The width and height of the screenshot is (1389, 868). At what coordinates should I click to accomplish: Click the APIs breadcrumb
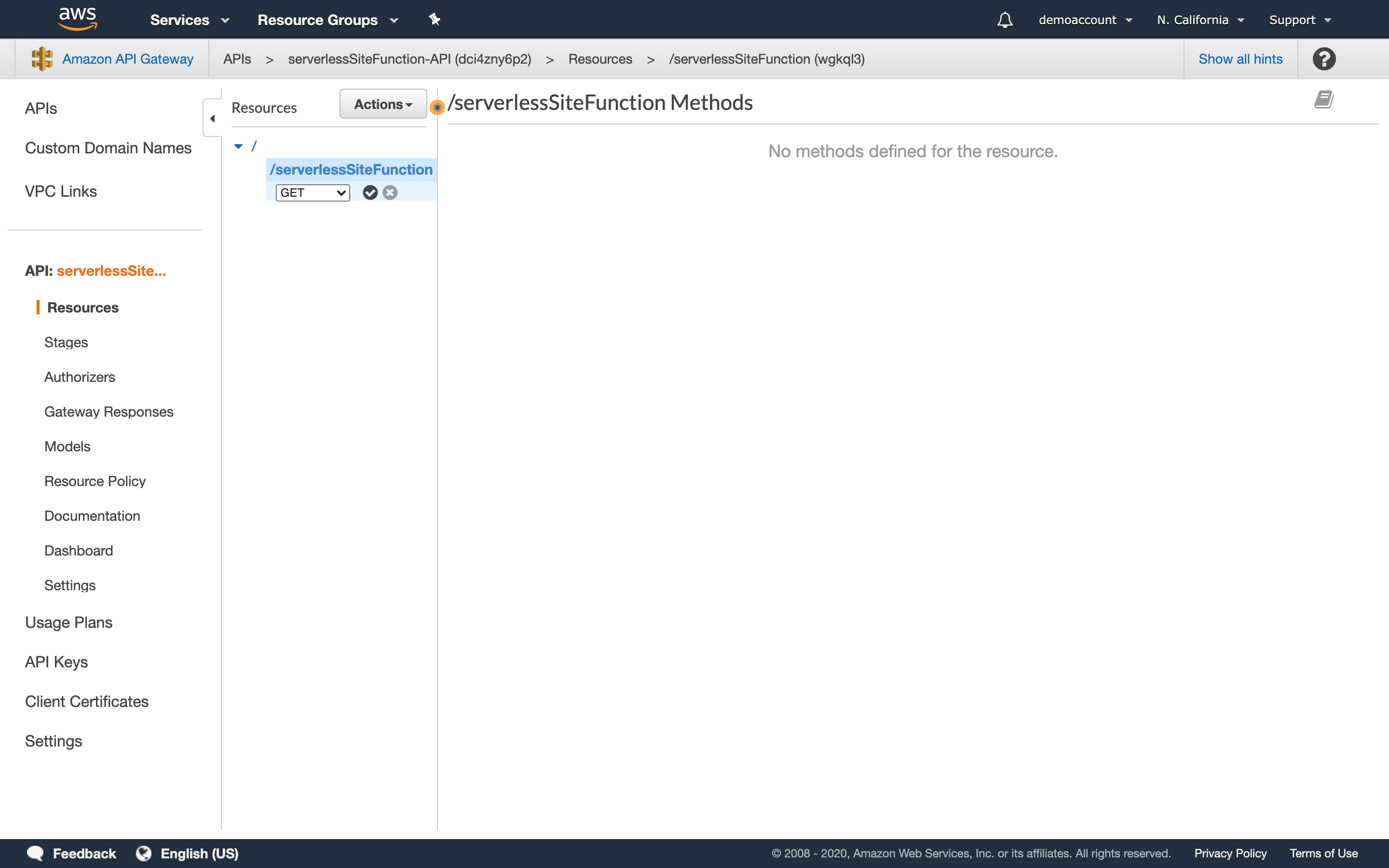coord(237,58)
